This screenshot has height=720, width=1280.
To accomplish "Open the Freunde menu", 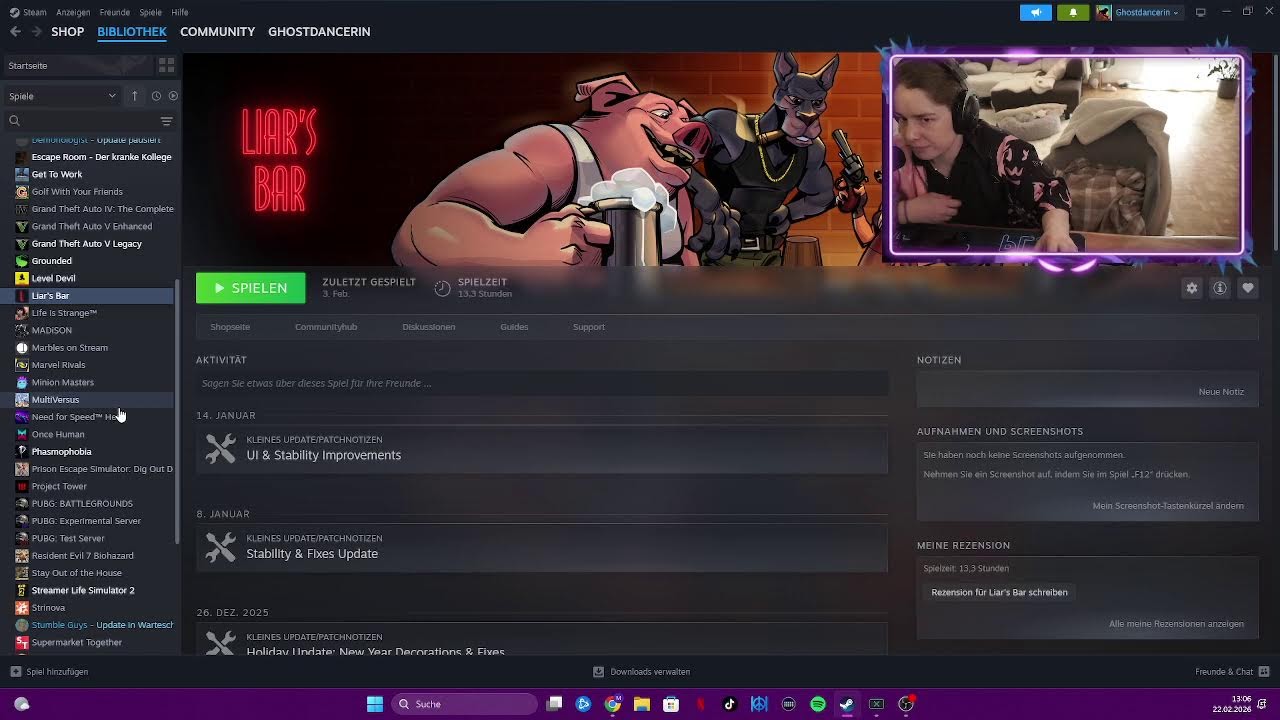I will click(115, 12).
